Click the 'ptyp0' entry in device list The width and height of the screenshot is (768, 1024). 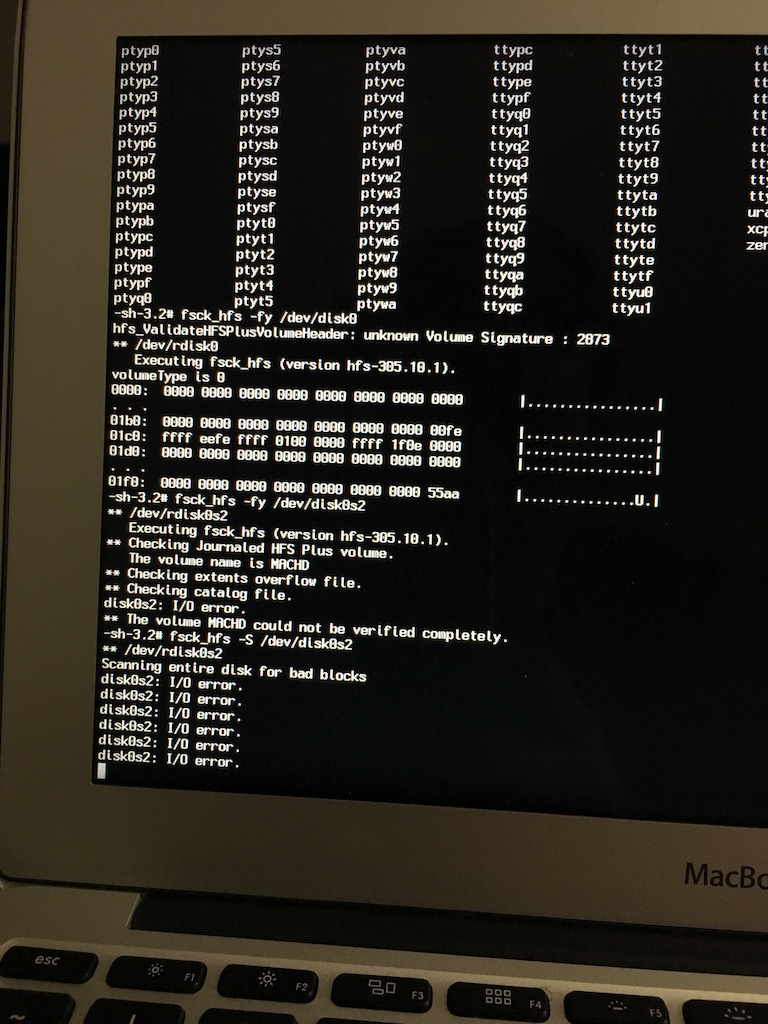click(x=140, y=50)
